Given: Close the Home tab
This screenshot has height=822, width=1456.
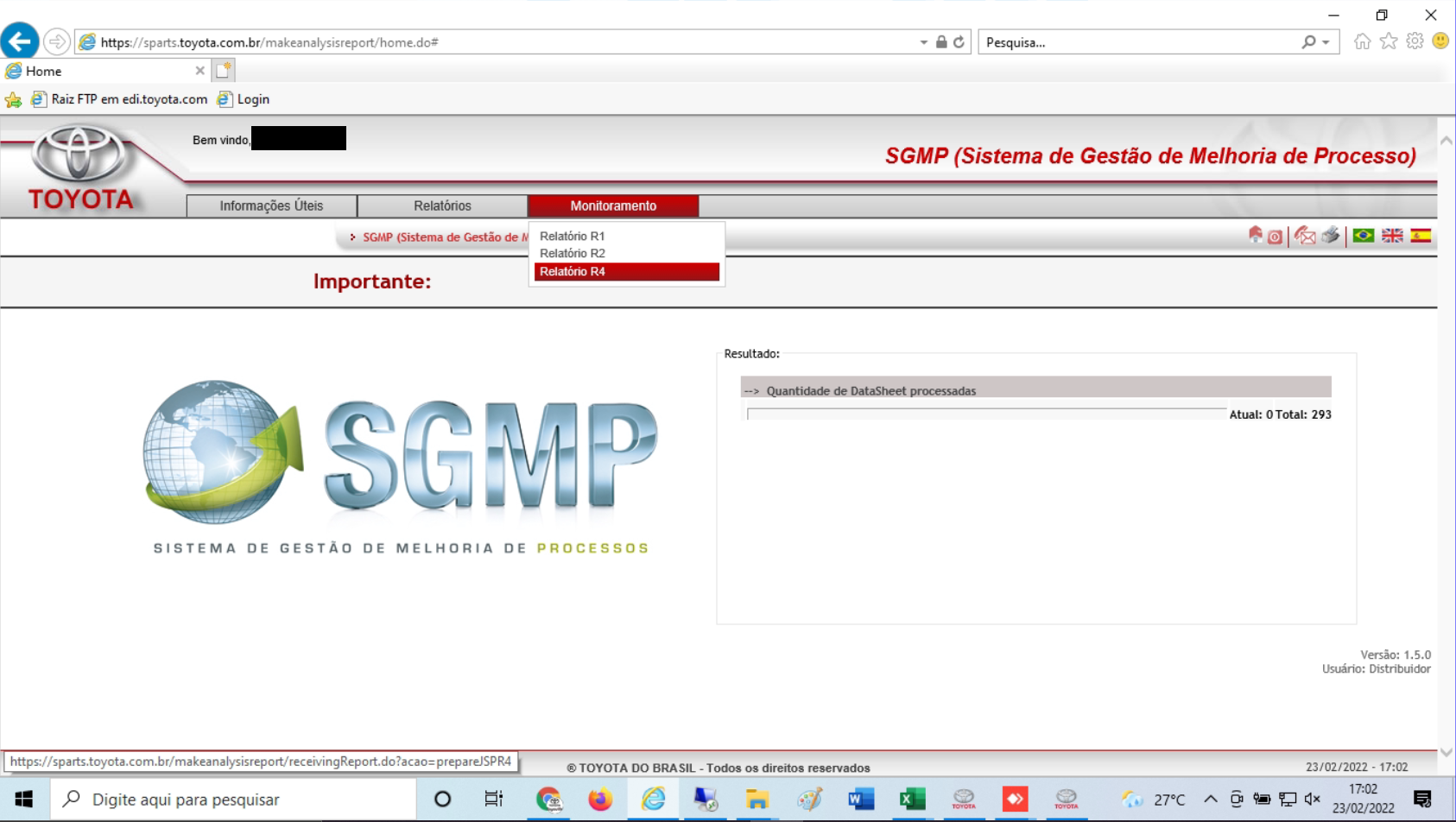Looking at the screenshot, I should (x=200, y=71).
